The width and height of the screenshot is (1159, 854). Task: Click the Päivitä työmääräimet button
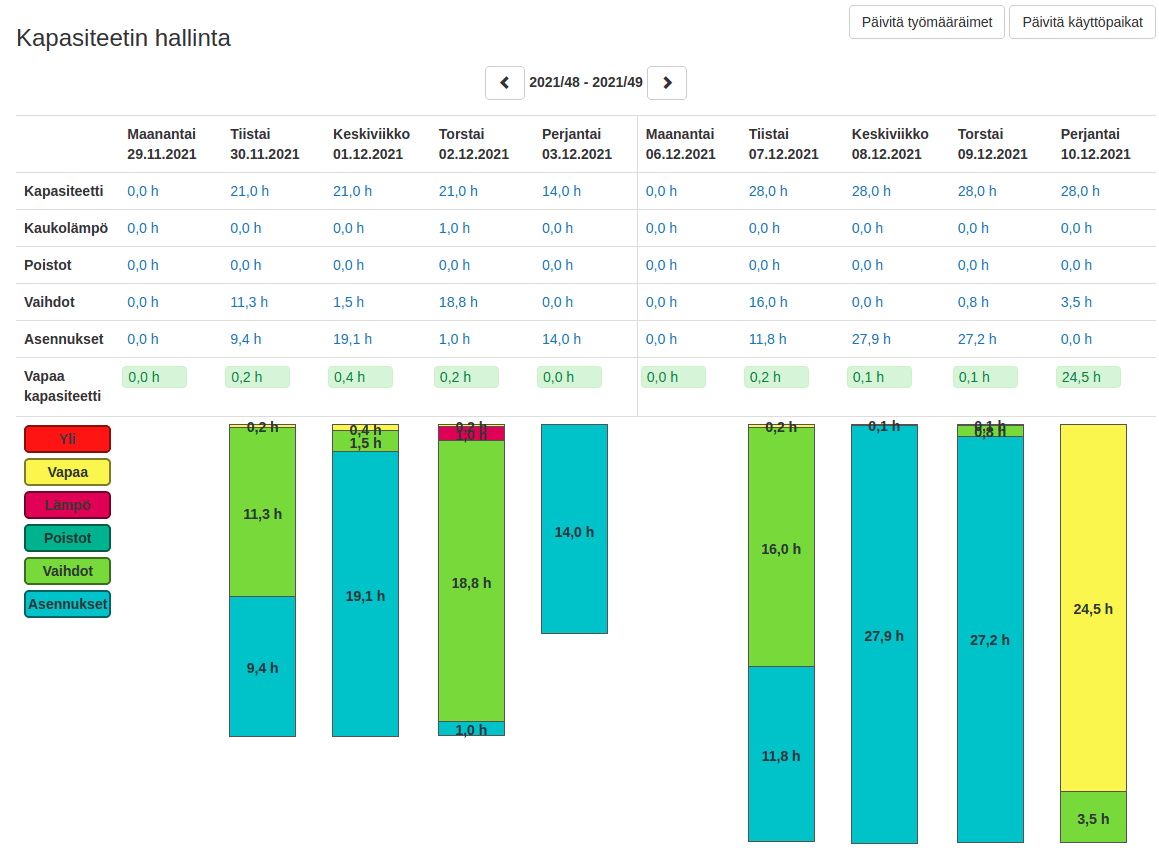927,22
